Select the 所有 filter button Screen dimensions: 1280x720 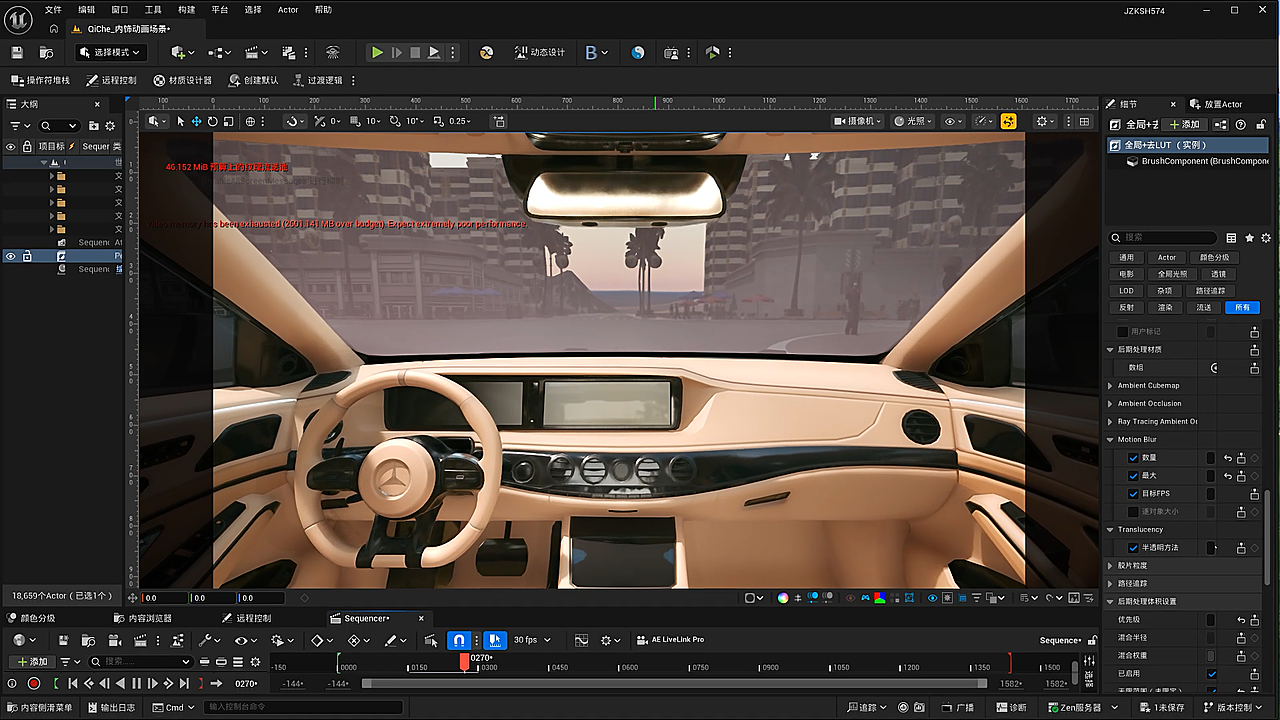[x=1243, y=307]
